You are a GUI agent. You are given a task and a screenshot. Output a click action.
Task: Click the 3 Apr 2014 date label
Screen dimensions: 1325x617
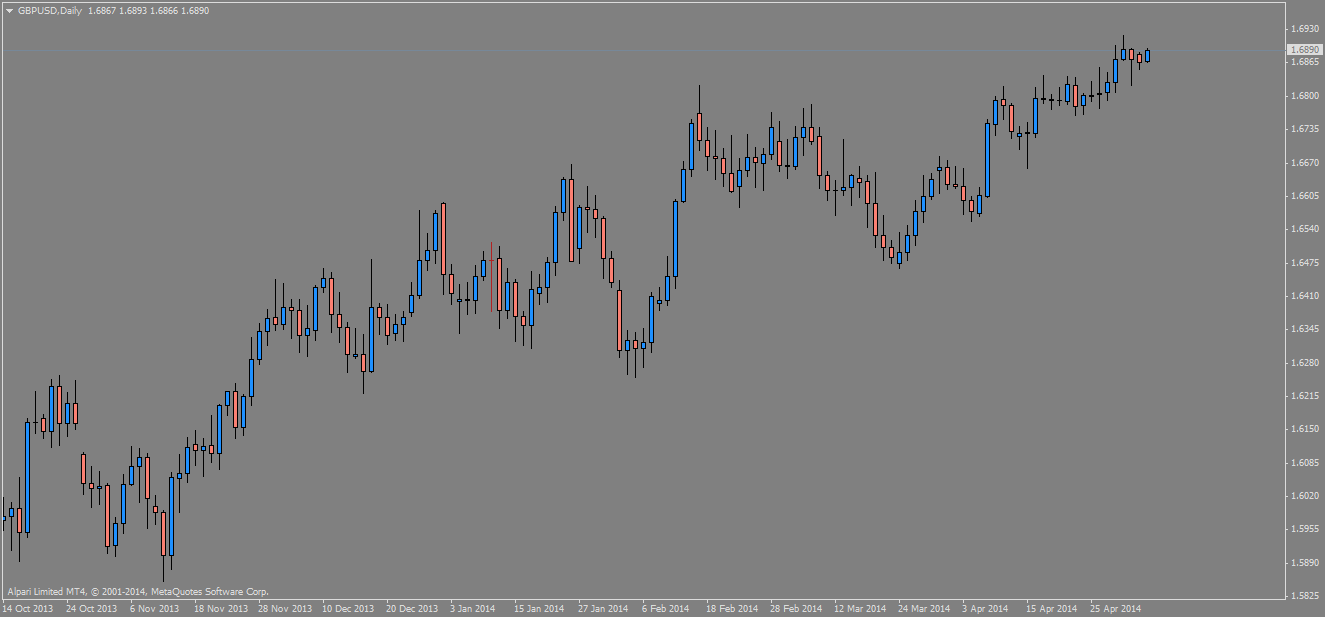click(985, 608)
